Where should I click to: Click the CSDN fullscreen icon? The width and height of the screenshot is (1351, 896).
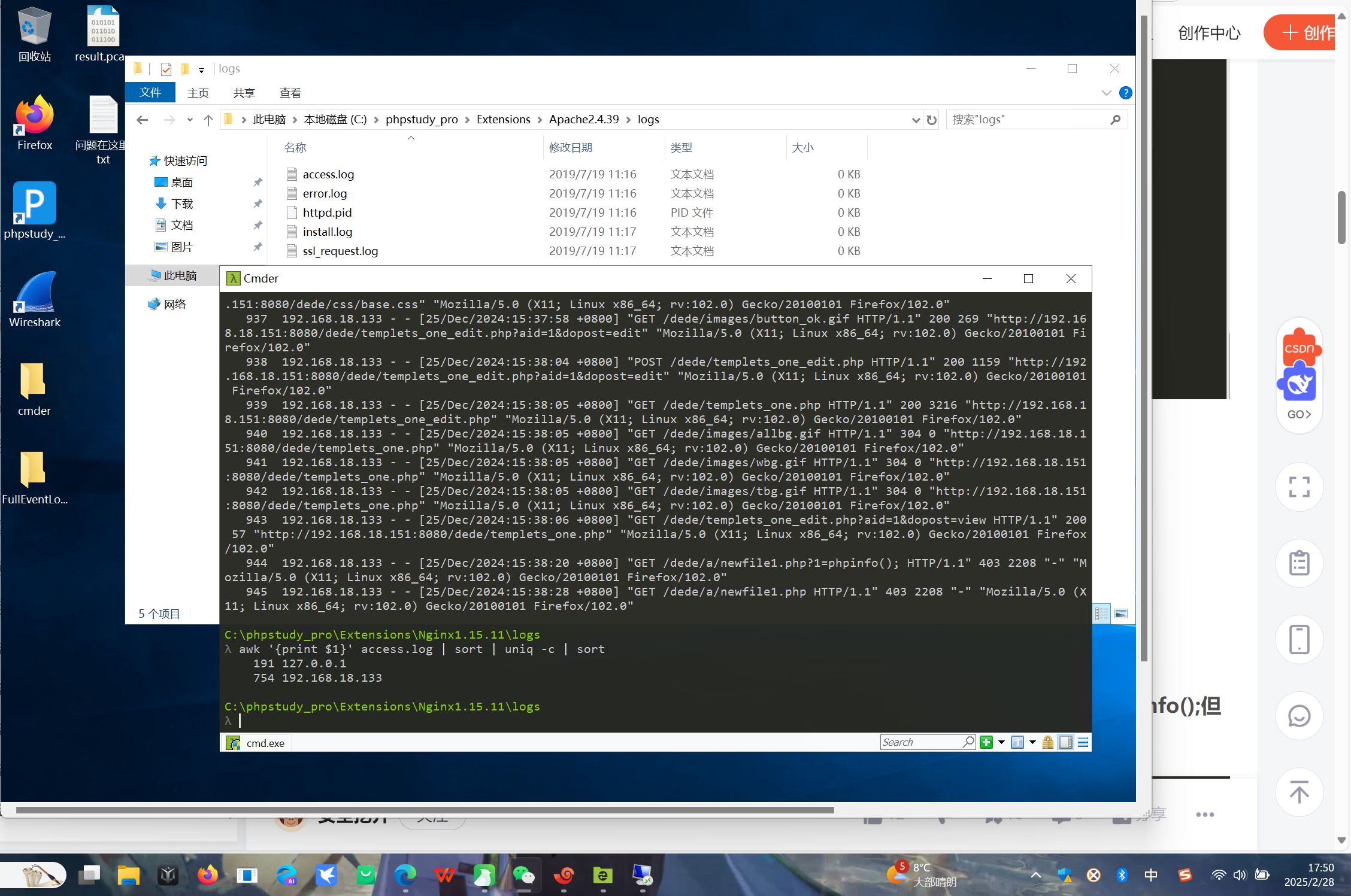[1299, 487]
